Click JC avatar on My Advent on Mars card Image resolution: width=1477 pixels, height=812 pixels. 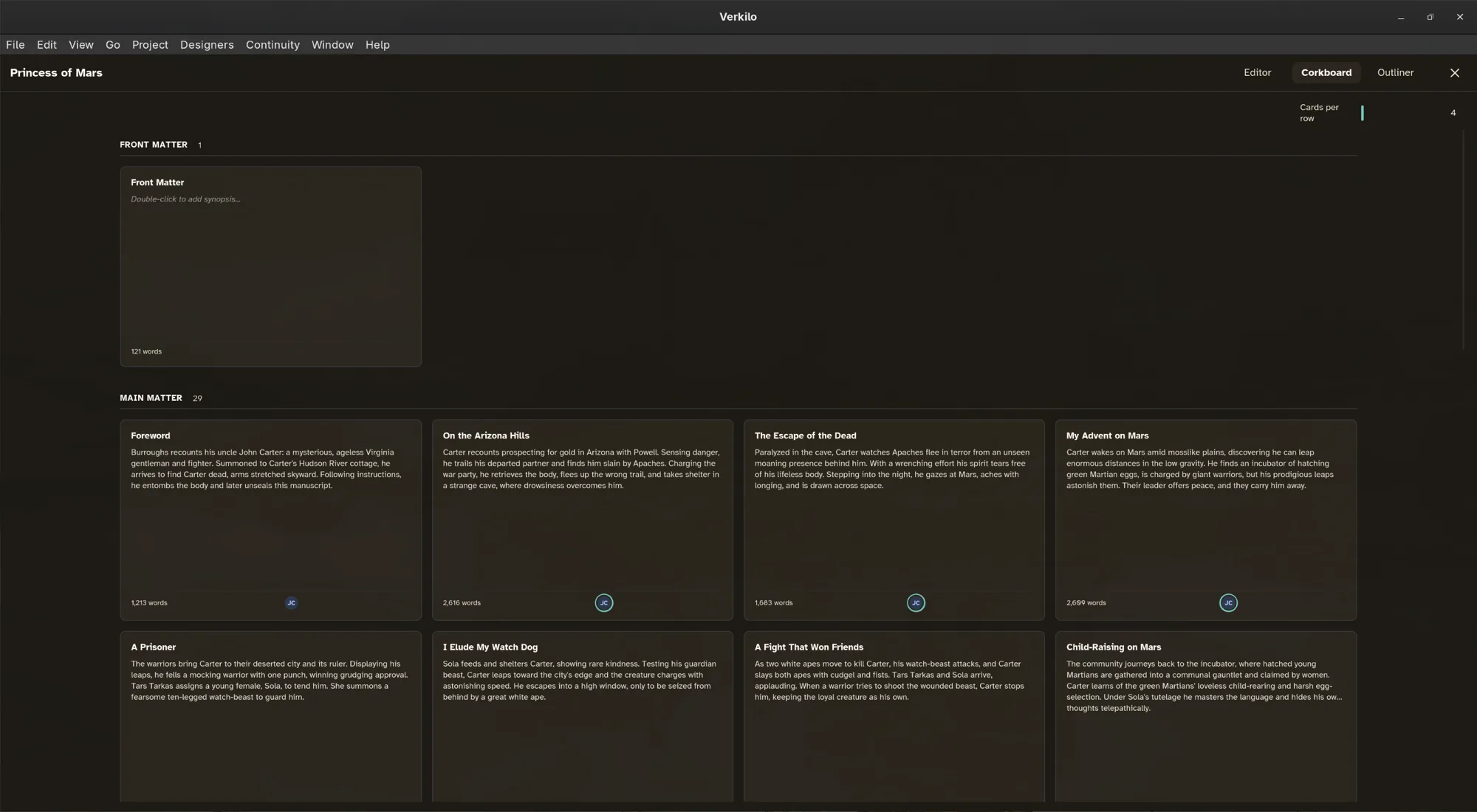[1228, 603]
